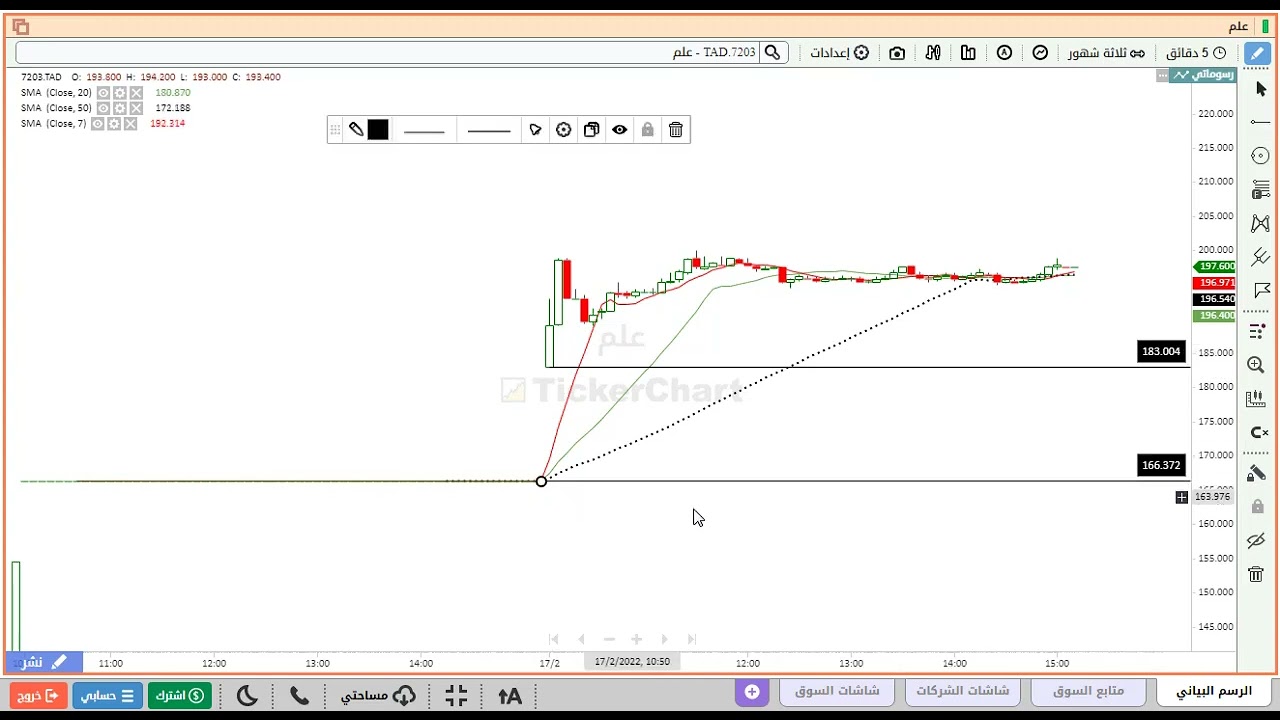Switch to الرسم البياني tab
Screen dimensions: 1280x720
click(1213, 692)
